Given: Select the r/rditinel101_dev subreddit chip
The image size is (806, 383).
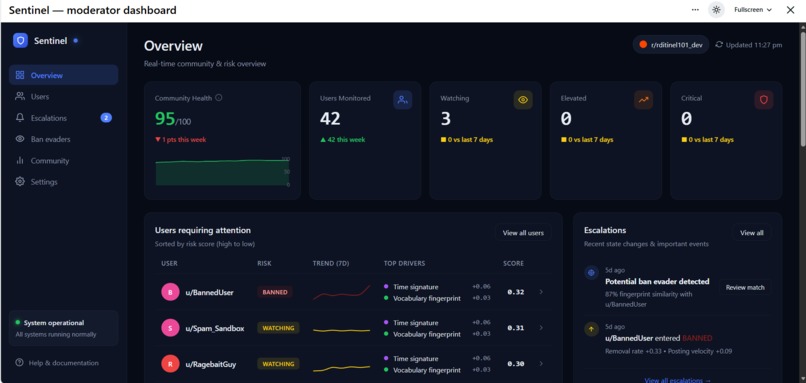Looking at the screenshot, I should point(671,45).
